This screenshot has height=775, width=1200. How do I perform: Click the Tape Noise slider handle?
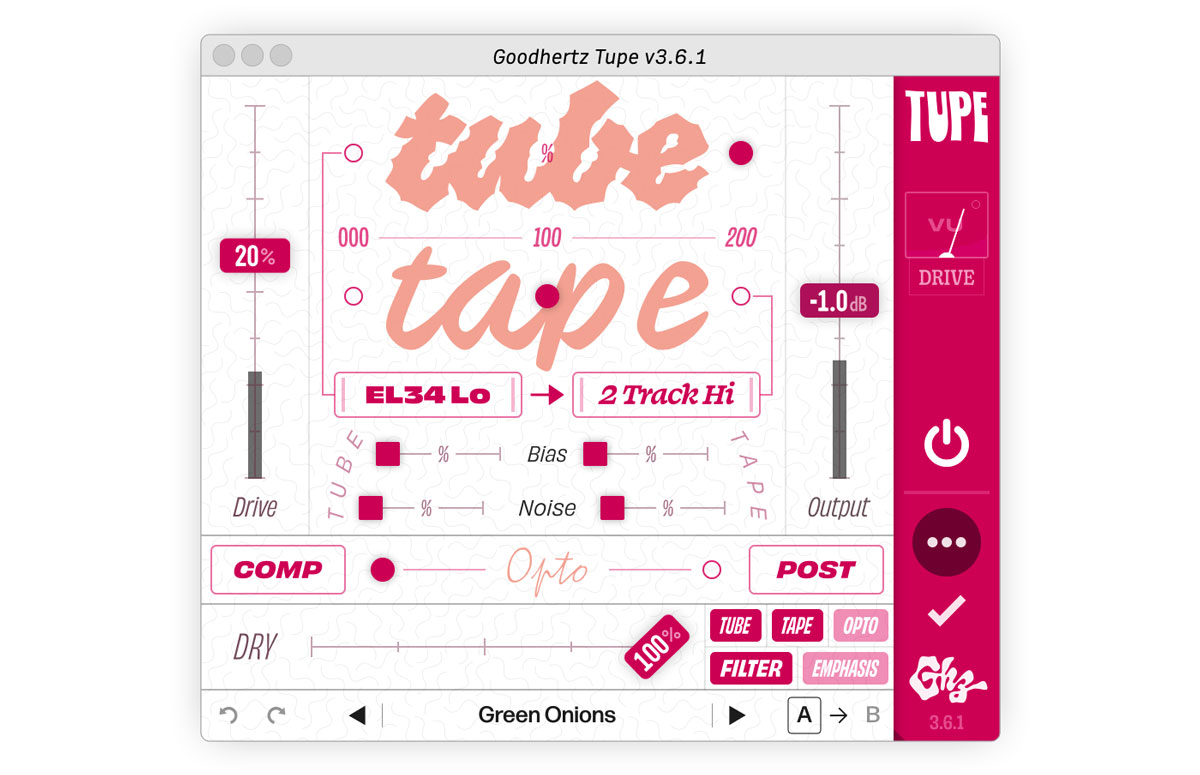(612, 508)
